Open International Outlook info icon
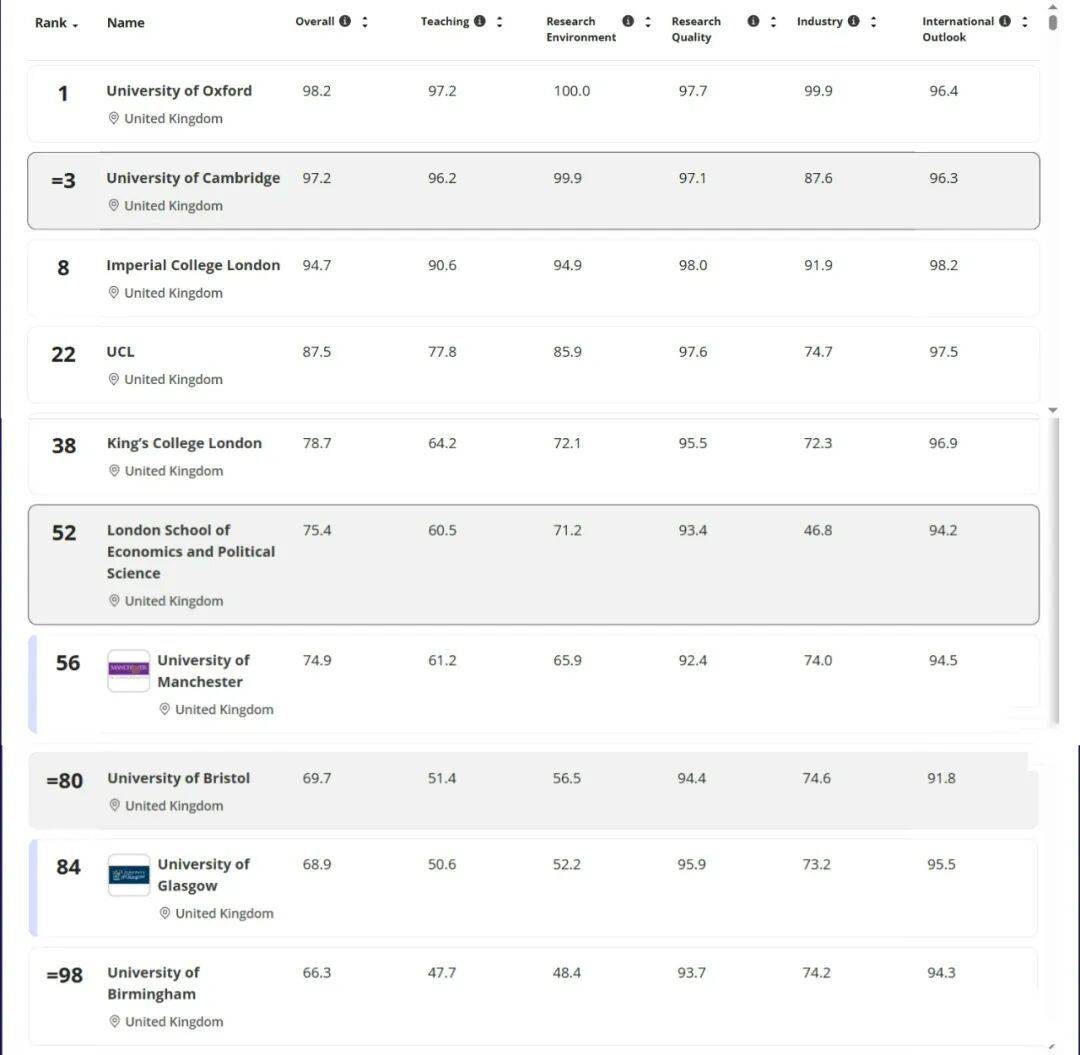The width and height of the screenshot is (1080, 1055). (1004, 21)
